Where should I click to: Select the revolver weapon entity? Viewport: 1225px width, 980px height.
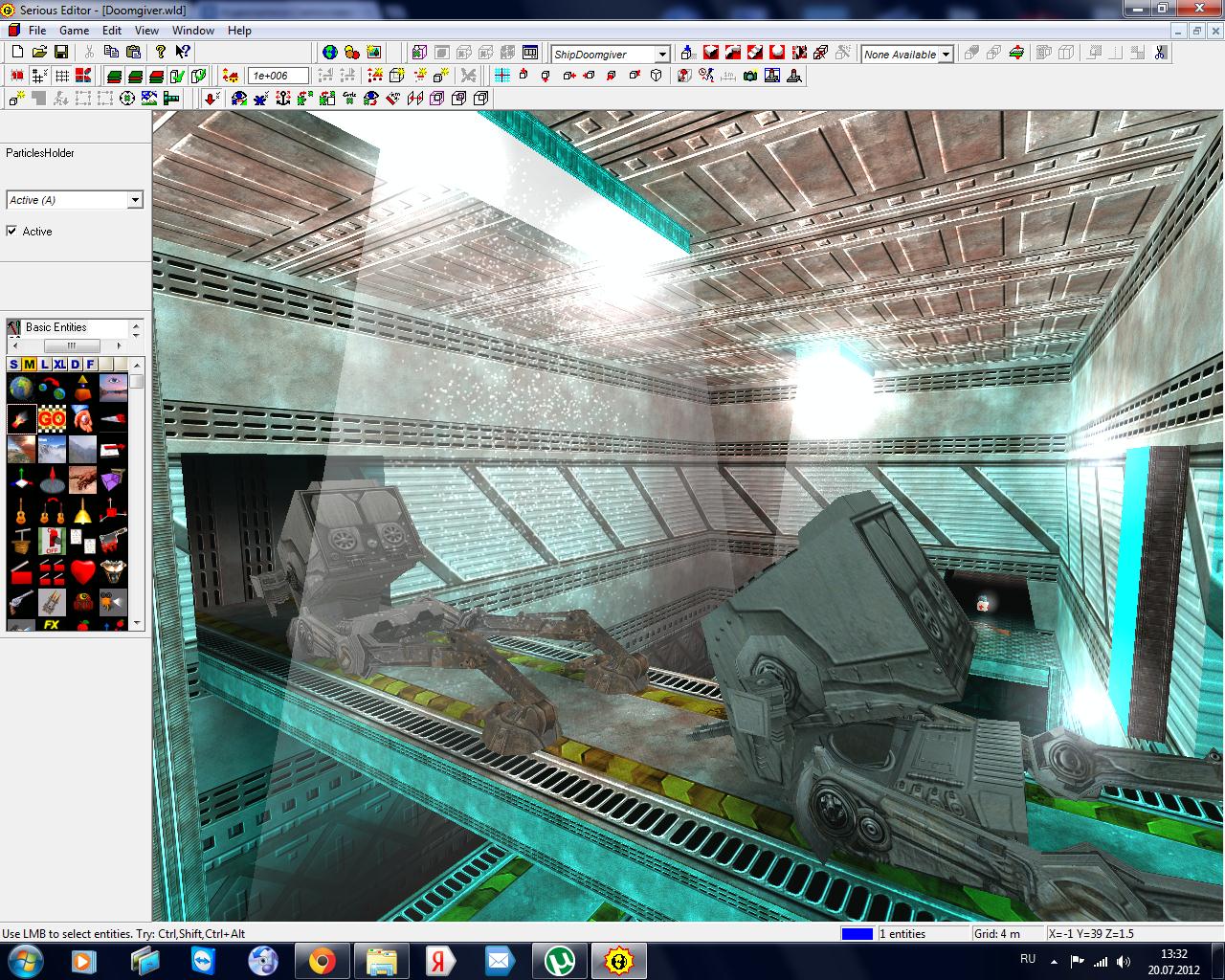coord(21,602)
